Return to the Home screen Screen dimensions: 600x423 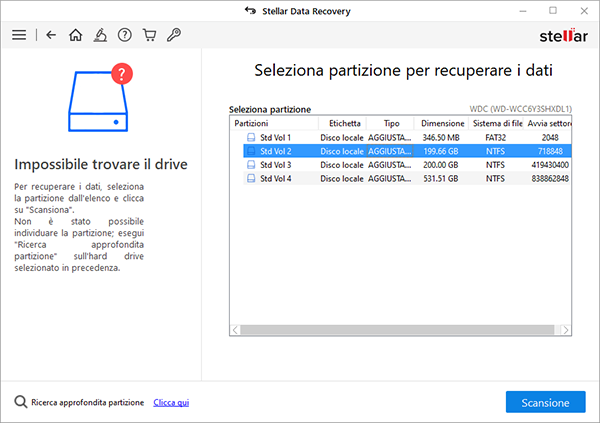pyautogui.click(x=76, y=35)
